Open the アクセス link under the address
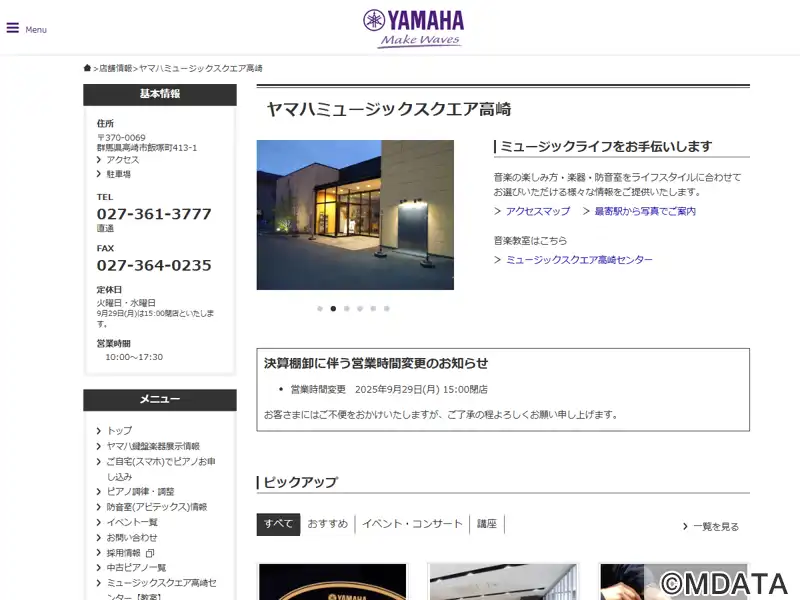This screenshot has height=600, width=800. [x=122, y=160]
